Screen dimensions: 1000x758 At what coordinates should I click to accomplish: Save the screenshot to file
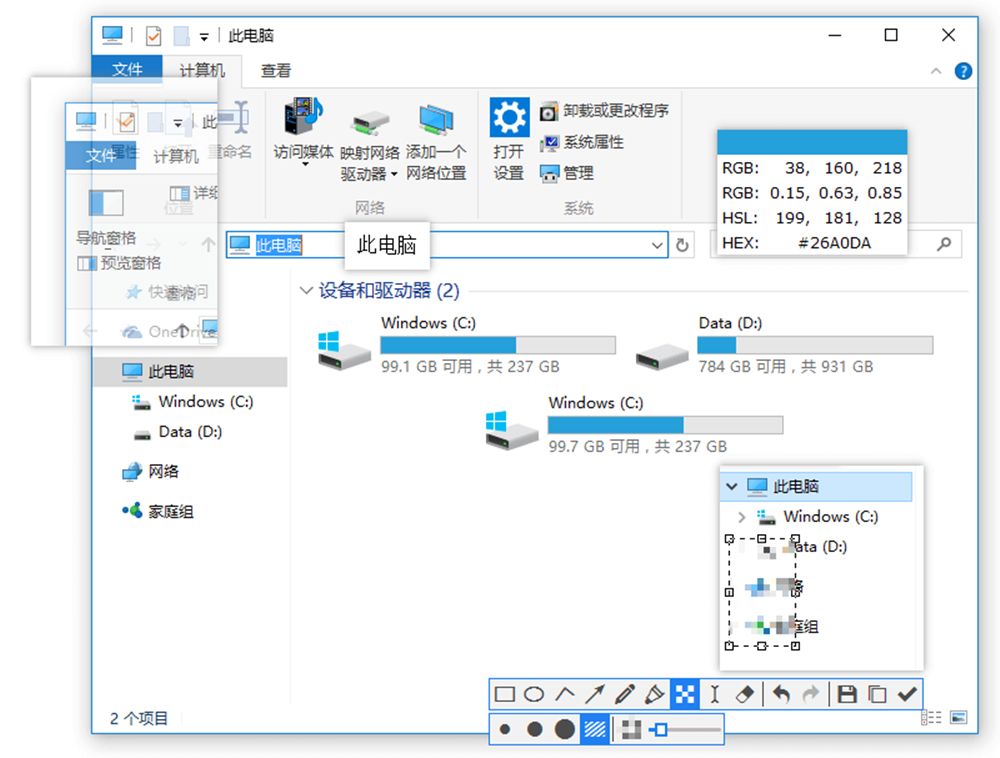pyautogui.click(x=848, y=693)
